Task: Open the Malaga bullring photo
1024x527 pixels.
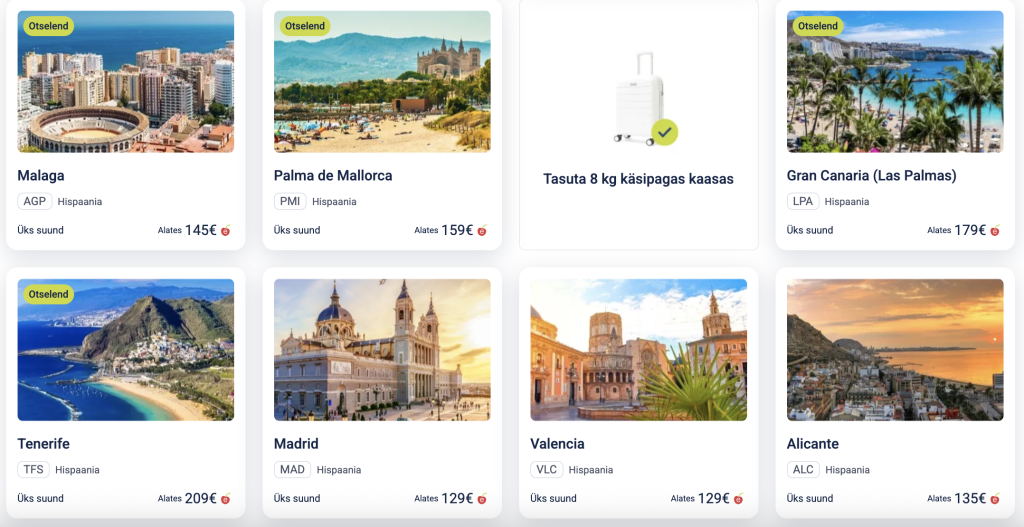Action: [x=125, y=82]
